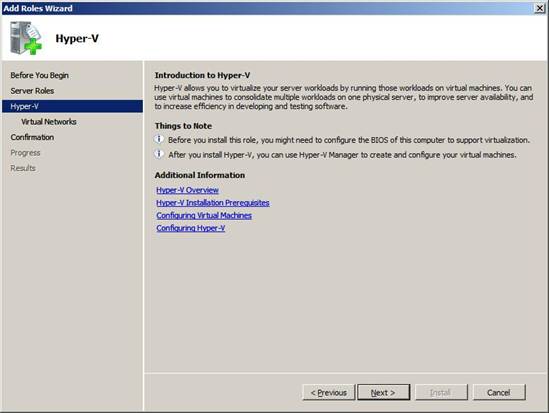
Task: Click the Previous button
Action: pos(329,392)
